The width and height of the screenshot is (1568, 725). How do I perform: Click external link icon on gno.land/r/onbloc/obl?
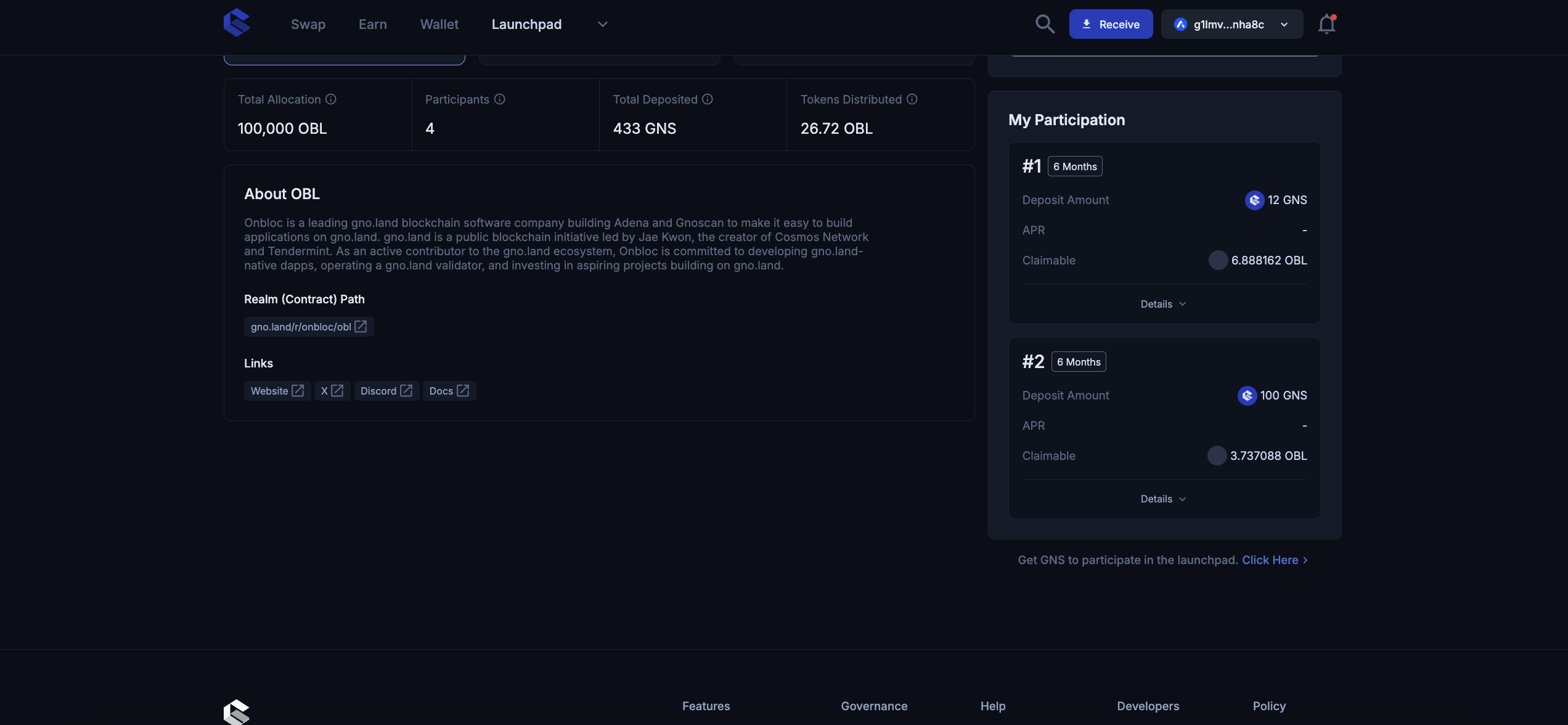click(x=361, y=327)
